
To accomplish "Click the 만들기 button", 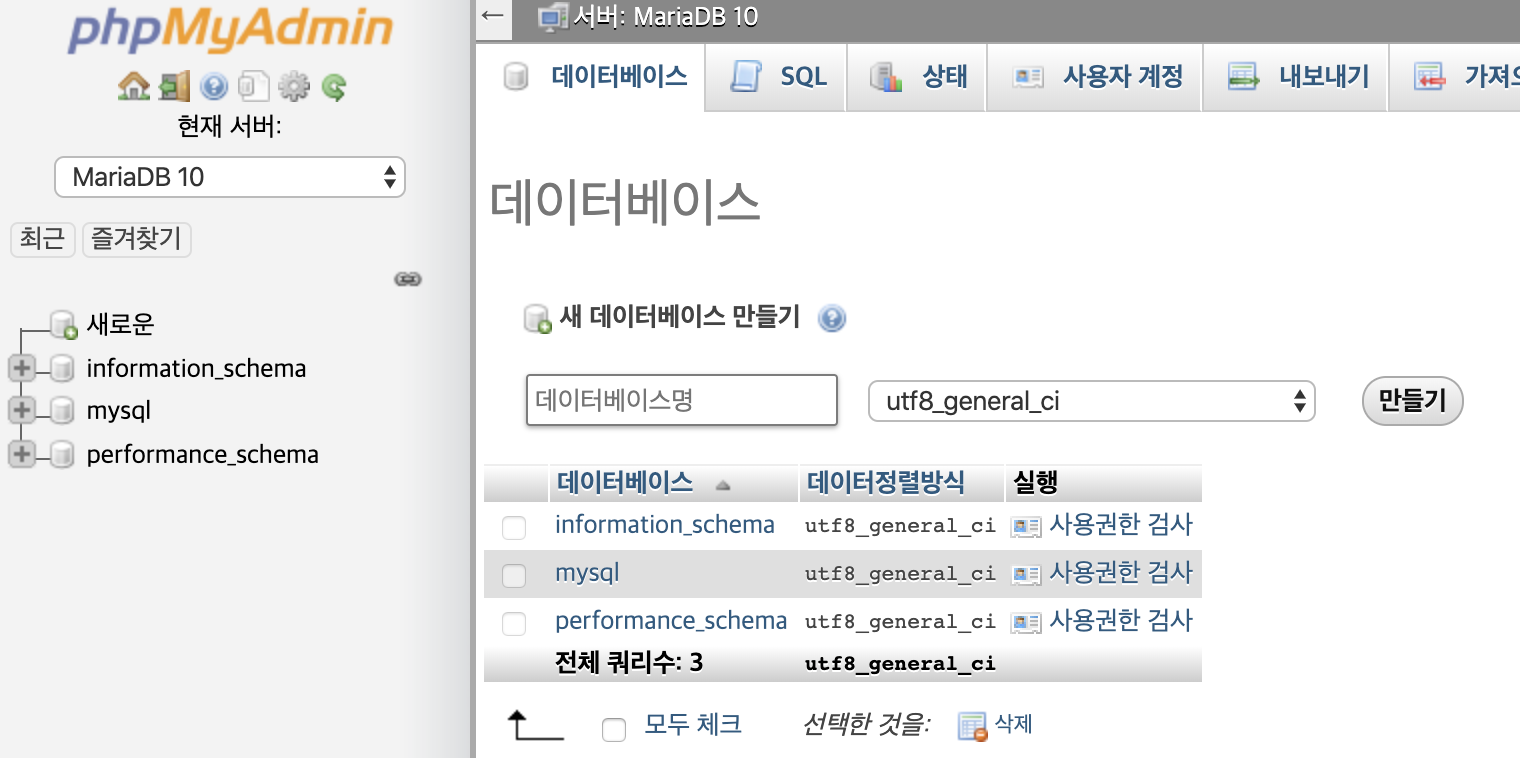I will click(x=1412, y=402).
